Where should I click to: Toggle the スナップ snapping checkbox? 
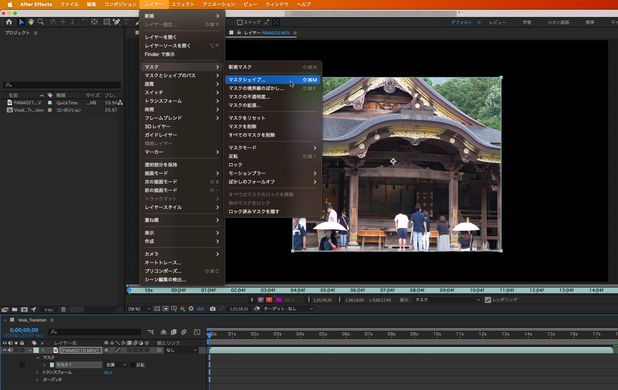pos(240,22)
